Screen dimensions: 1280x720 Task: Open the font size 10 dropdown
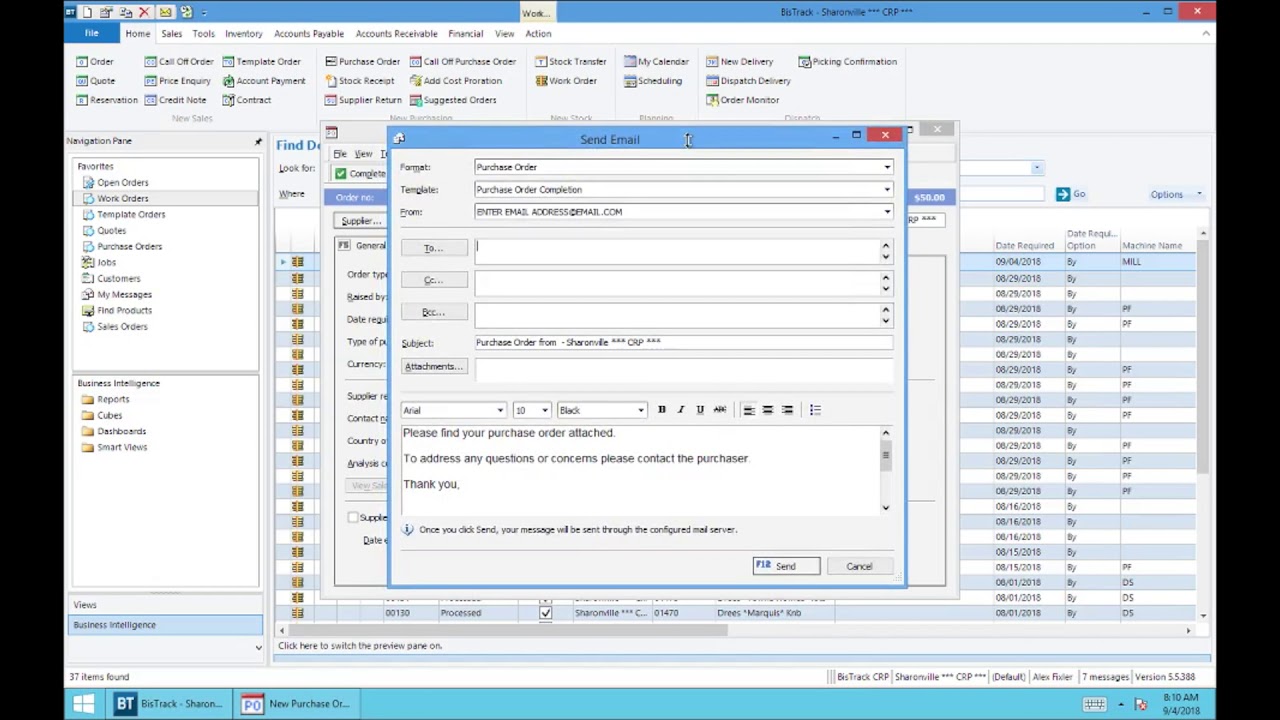(x=544, y=410)
